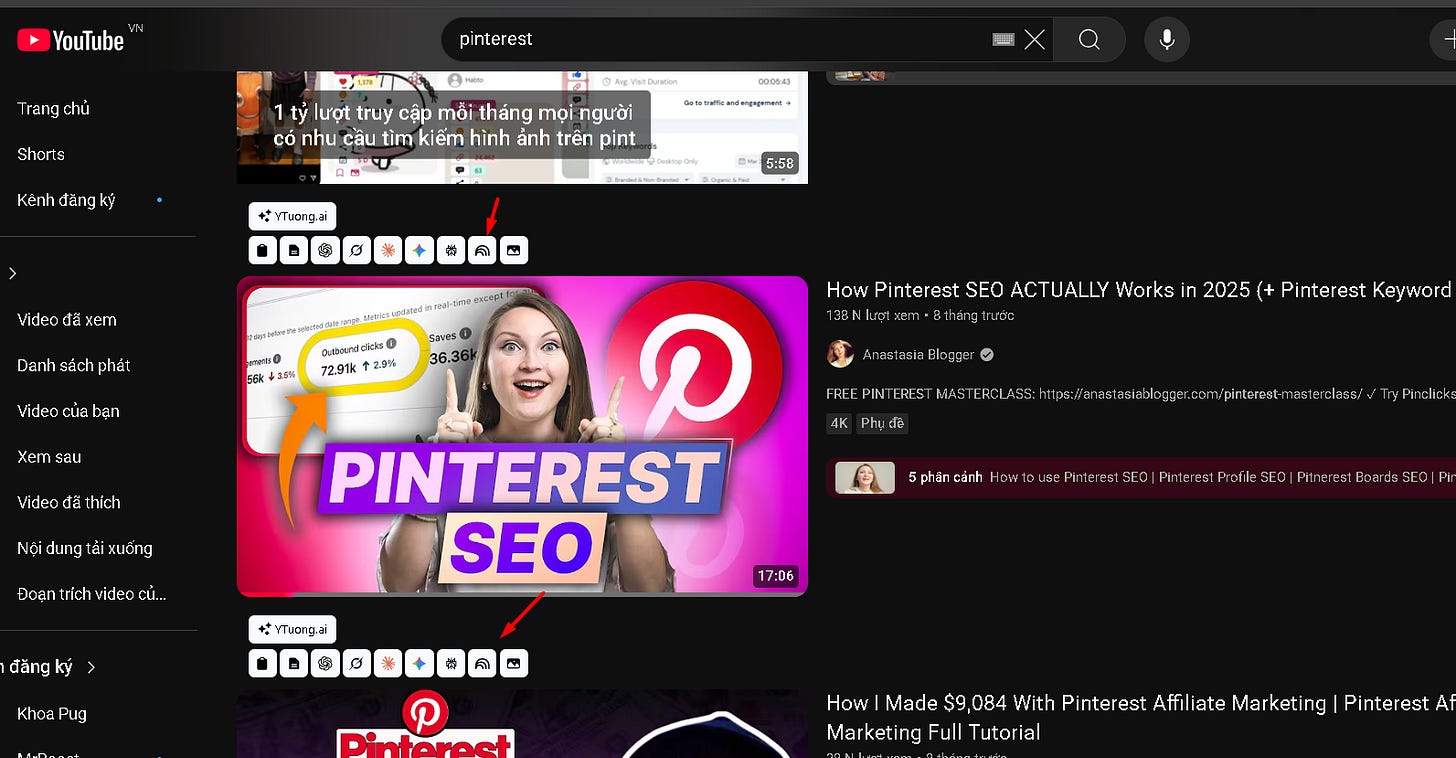This screenshot has height=758, width=1456.
Task: Click the Gemini icon below the 5:58 video
Action: (x=419, y=251)
